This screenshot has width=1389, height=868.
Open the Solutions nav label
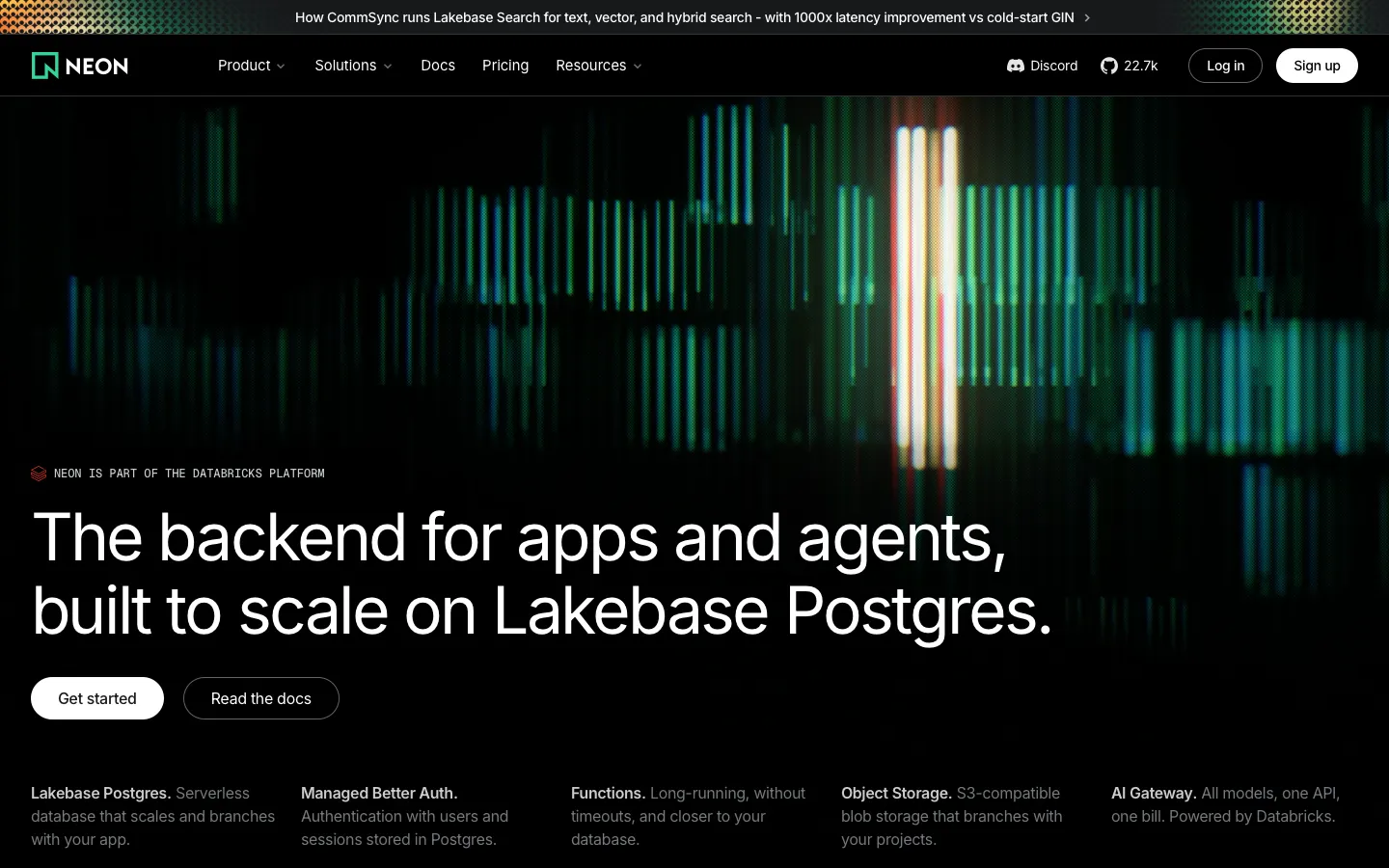(x=345, y=66)
